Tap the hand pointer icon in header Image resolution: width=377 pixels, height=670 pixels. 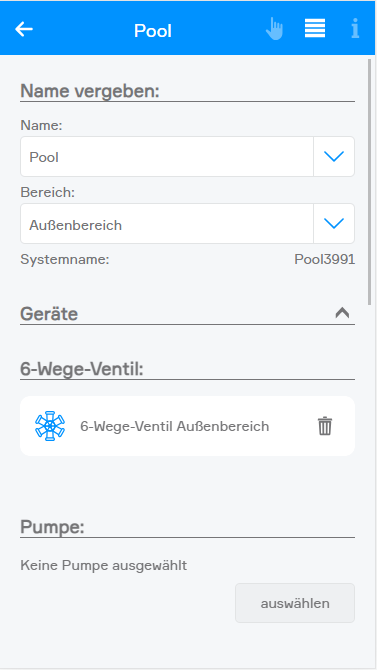tap(274, 29)
